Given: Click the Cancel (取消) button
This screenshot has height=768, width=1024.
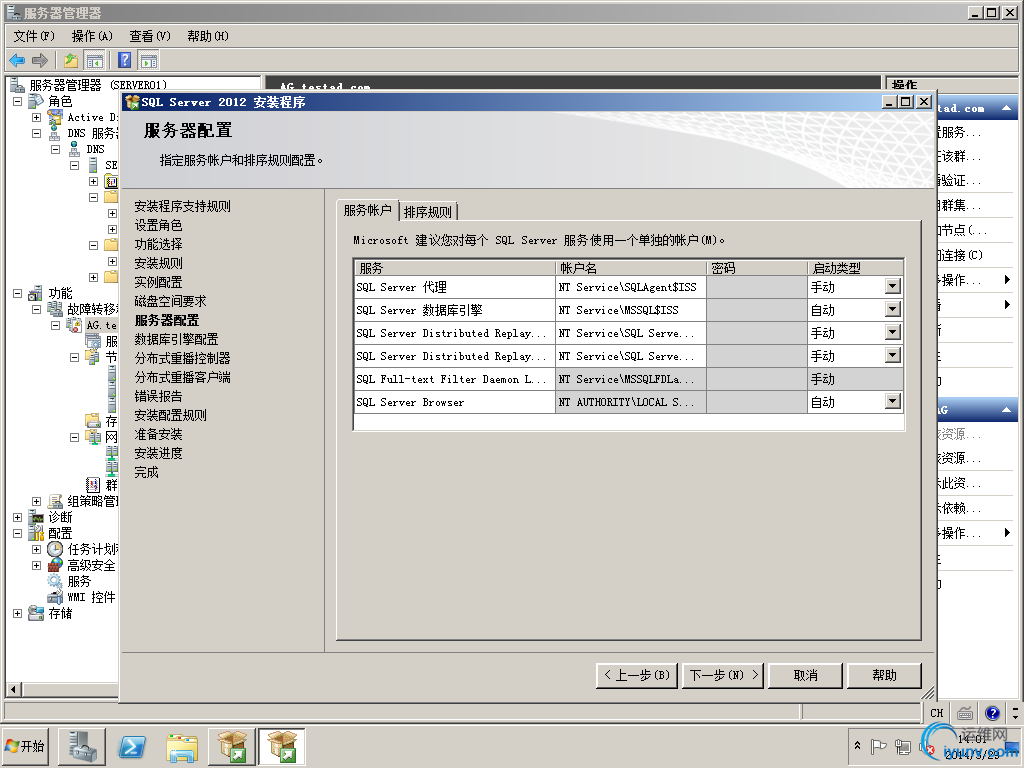Looking at the screenshot, I should pos(805,675).
